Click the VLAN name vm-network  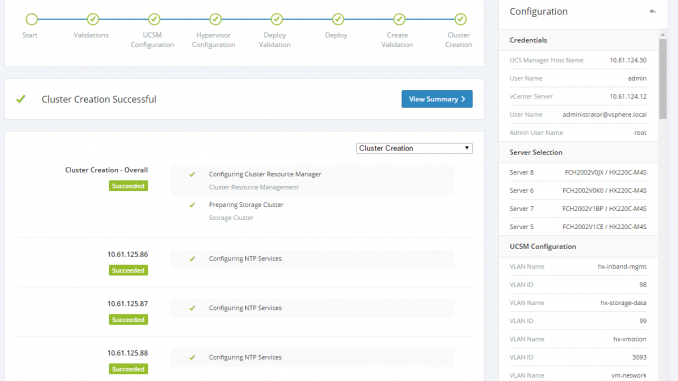[x=629, y=375]
